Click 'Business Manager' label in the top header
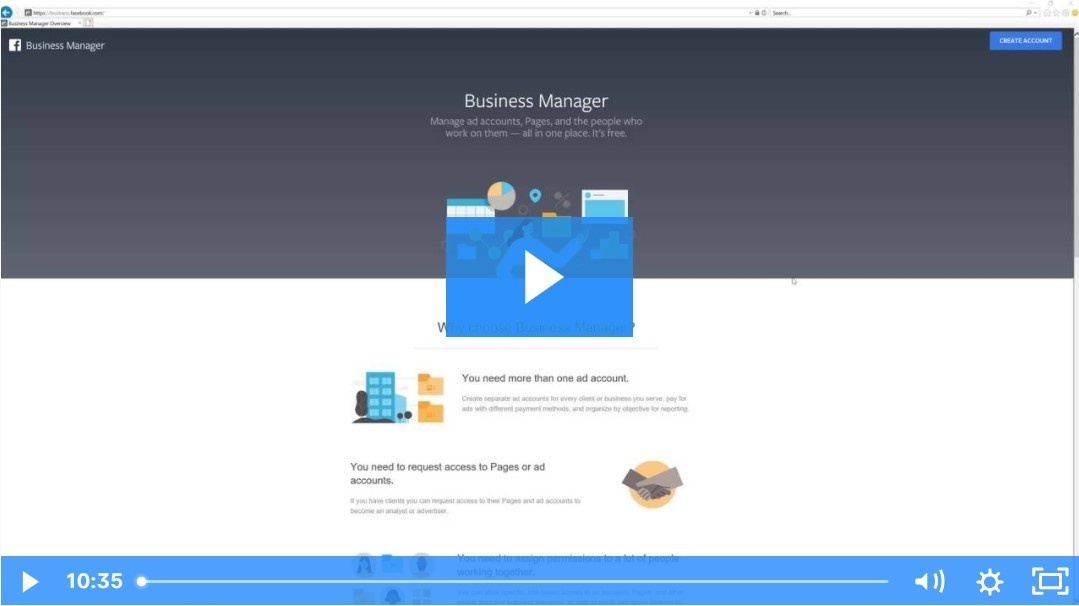This screenshot has height=606, width=1079. pos(65,45)
